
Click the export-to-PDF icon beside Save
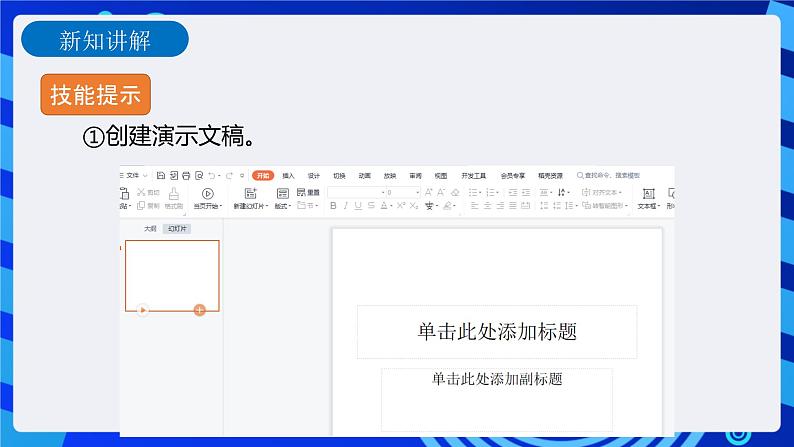(x=174, y=175)
